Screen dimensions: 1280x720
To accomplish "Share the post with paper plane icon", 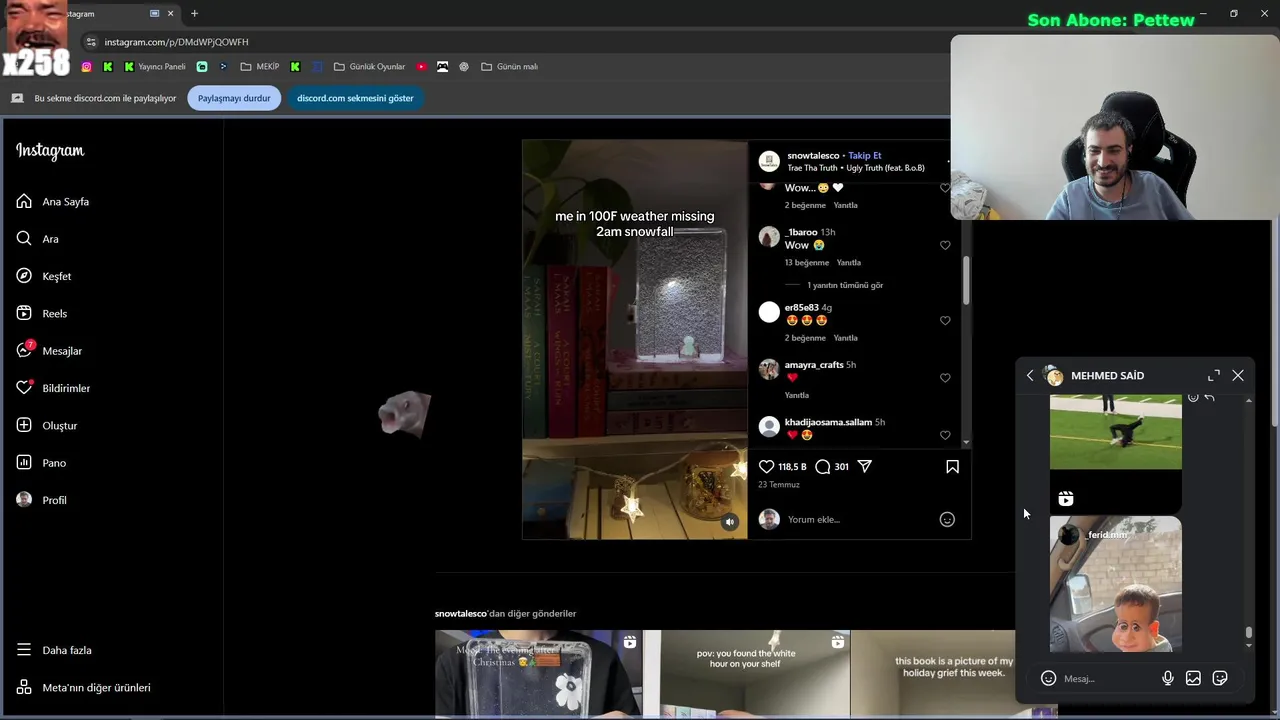I will coord(865,467).
